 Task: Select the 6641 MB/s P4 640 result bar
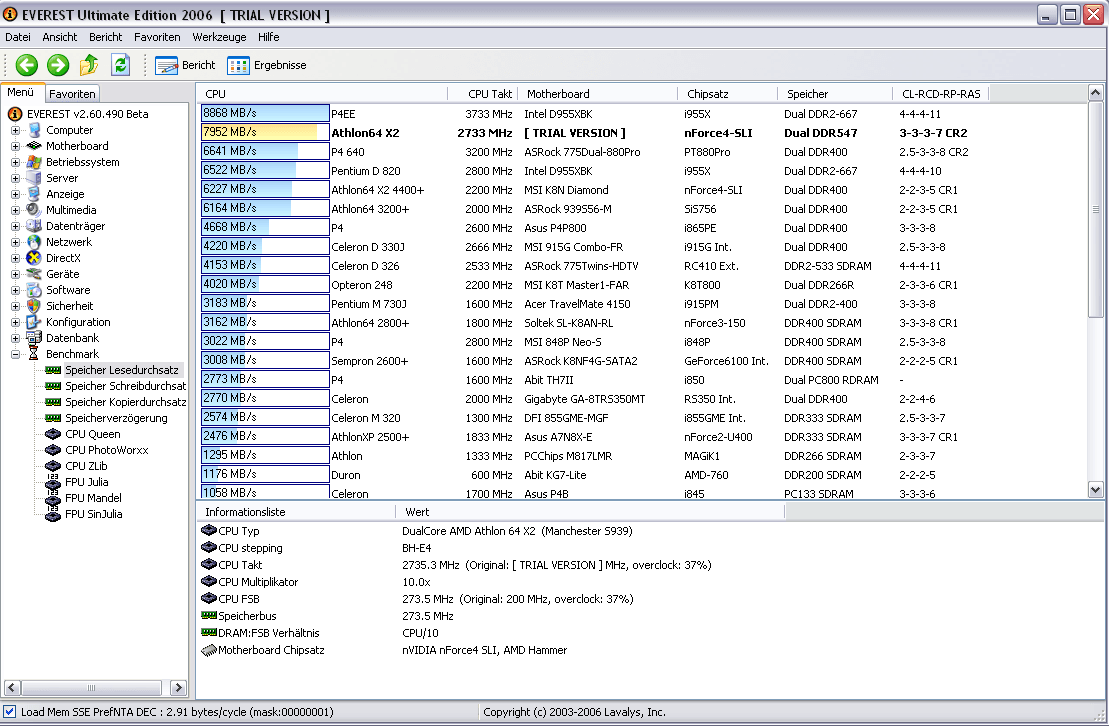pos(265,151)
